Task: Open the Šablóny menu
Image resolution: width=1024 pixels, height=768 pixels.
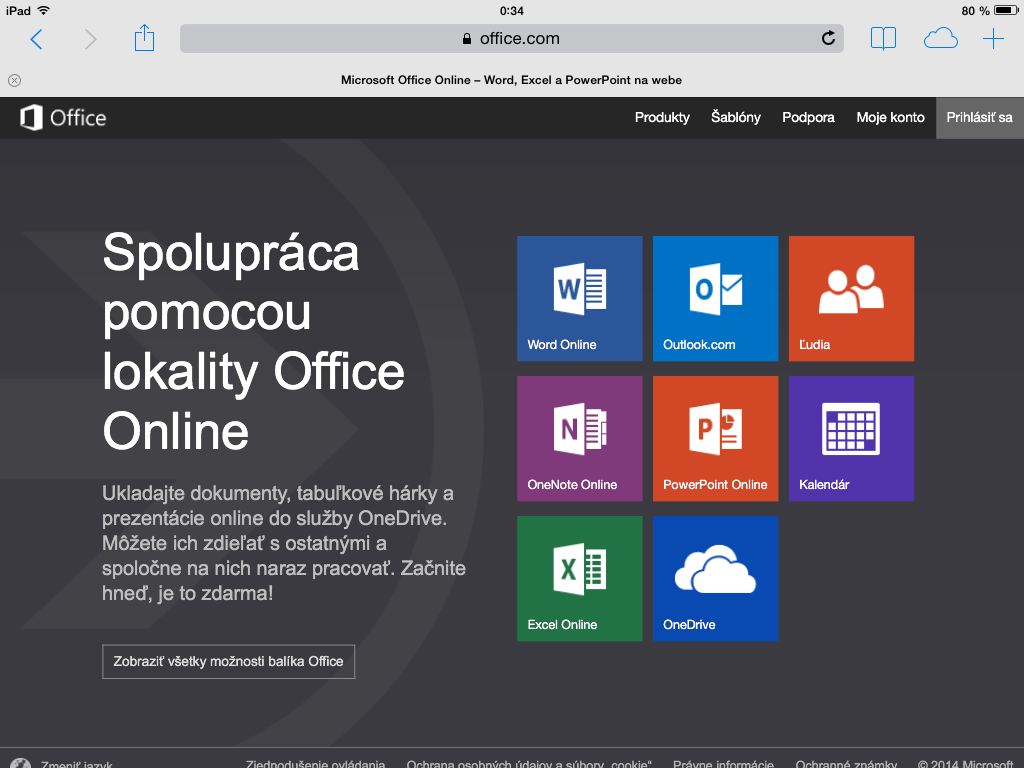Action: [735, 118]
